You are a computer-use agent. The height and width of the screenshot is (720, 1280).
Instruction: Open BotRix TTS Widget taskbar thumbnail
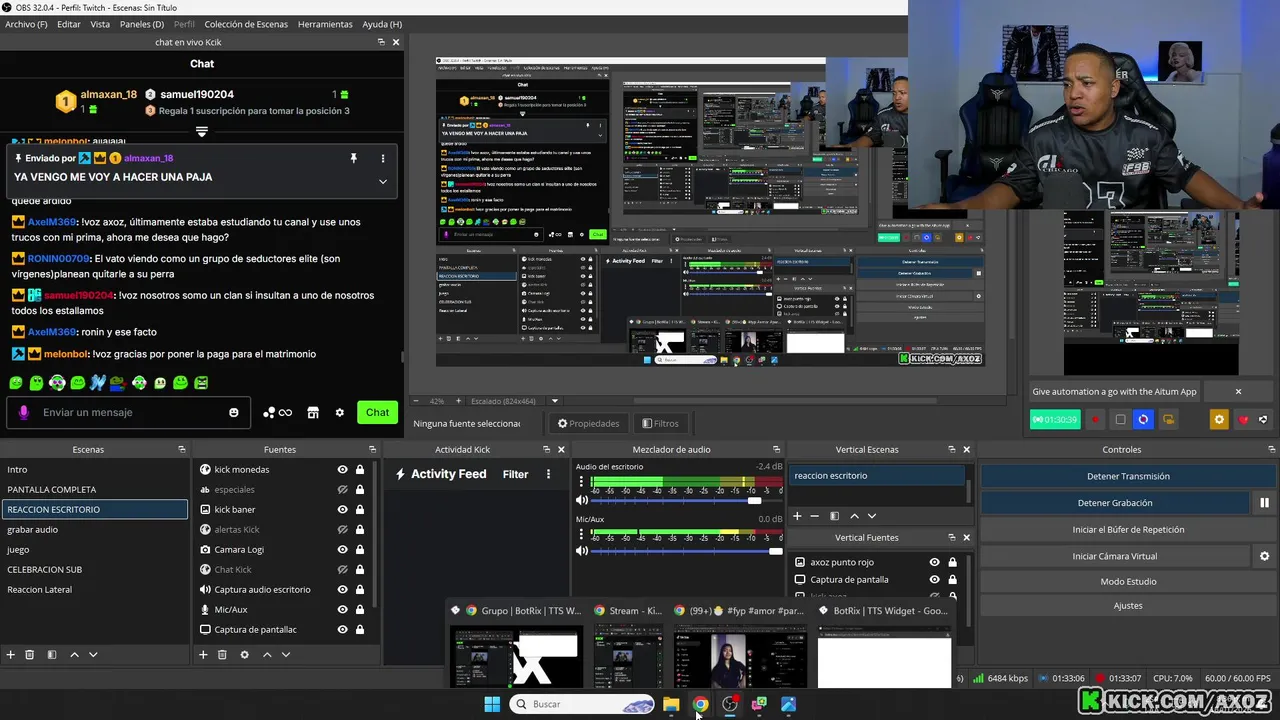(x=884, y=646)
